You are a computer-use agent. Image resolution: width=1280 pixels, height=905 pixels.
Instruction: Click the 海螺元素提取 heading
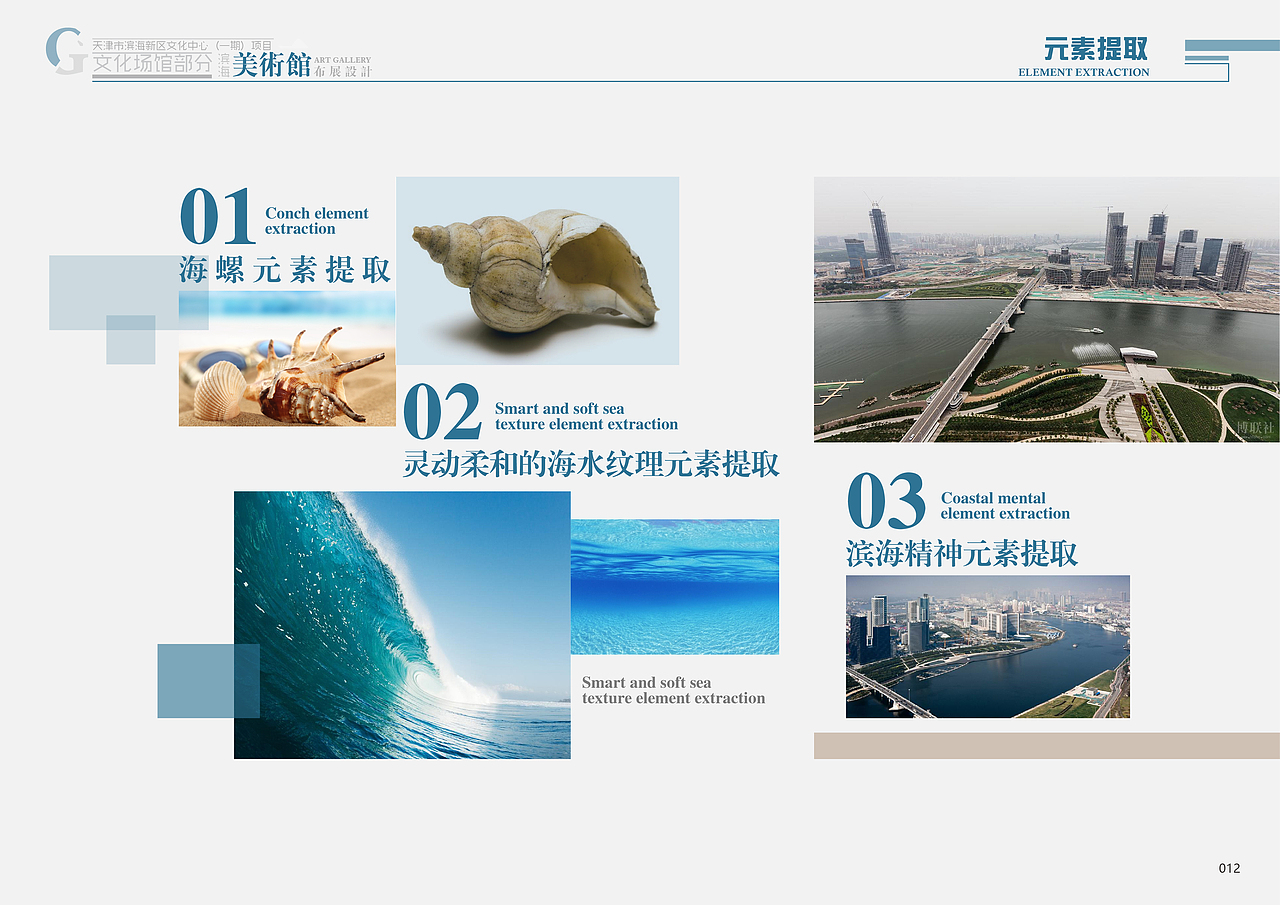[x=285, y=270]
